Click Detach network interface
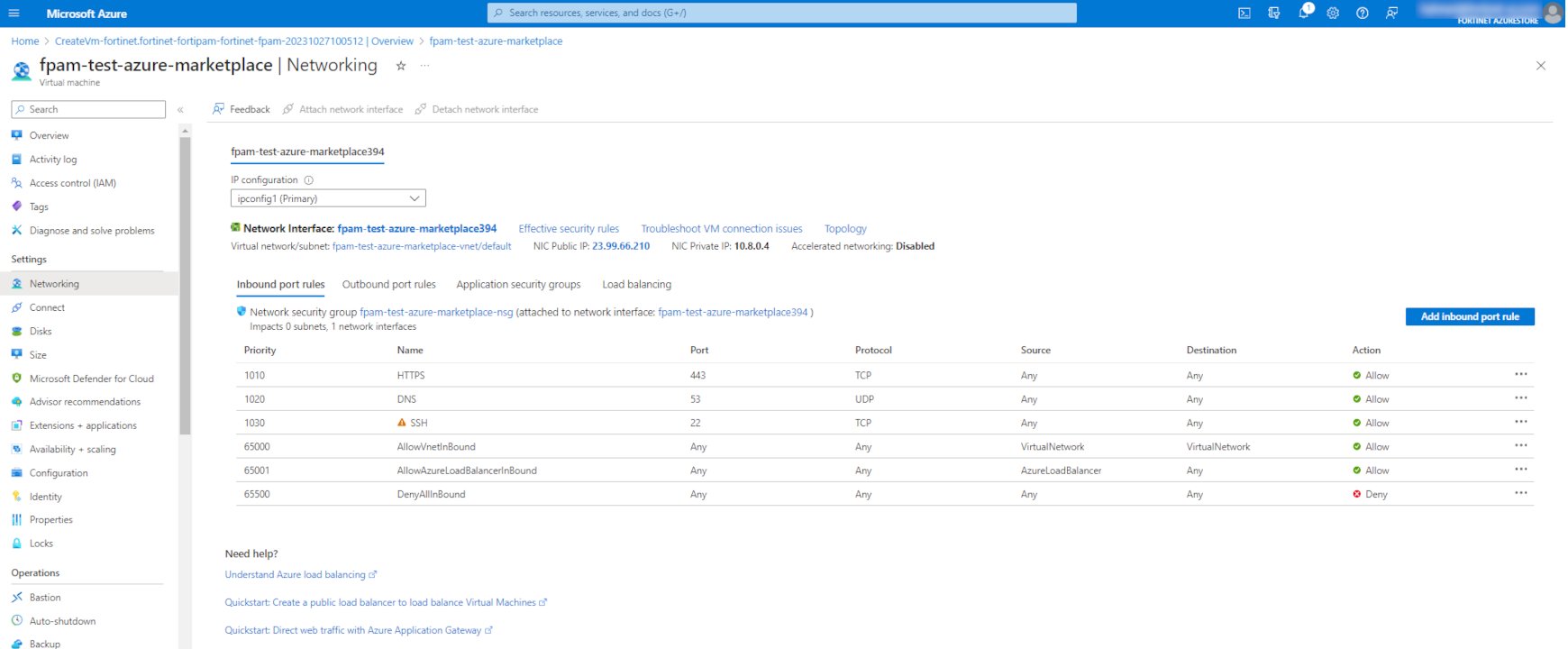 pos(477,109)
